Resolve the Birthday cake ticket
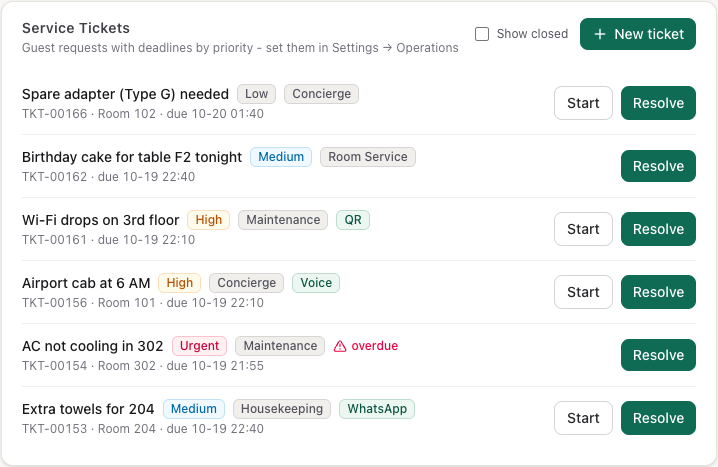 click(658, 166)
